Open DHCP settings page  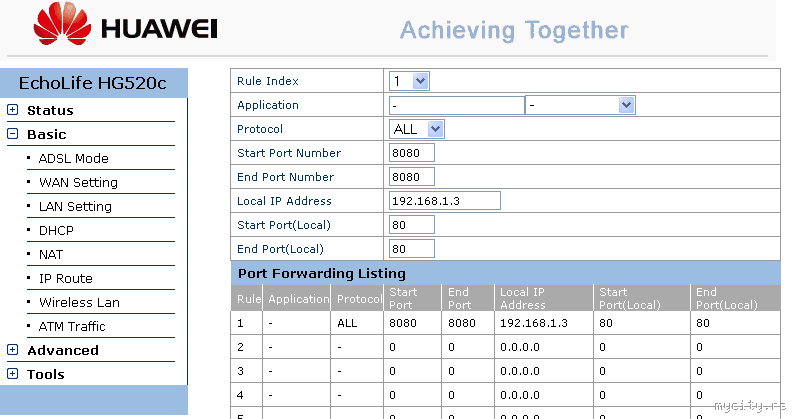[56, 230]
